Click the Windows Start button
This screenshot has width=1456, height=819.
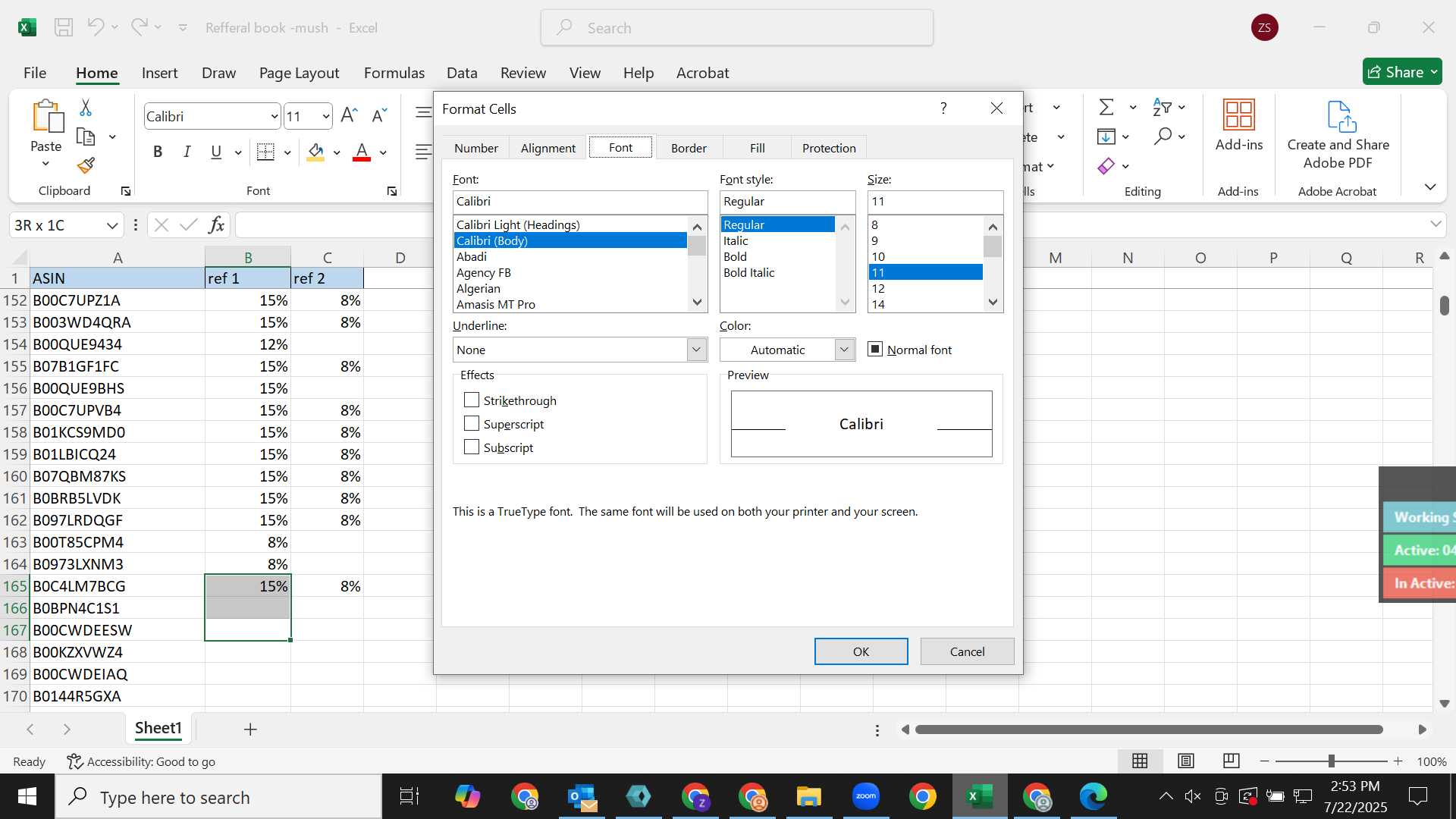click(27, 797)
